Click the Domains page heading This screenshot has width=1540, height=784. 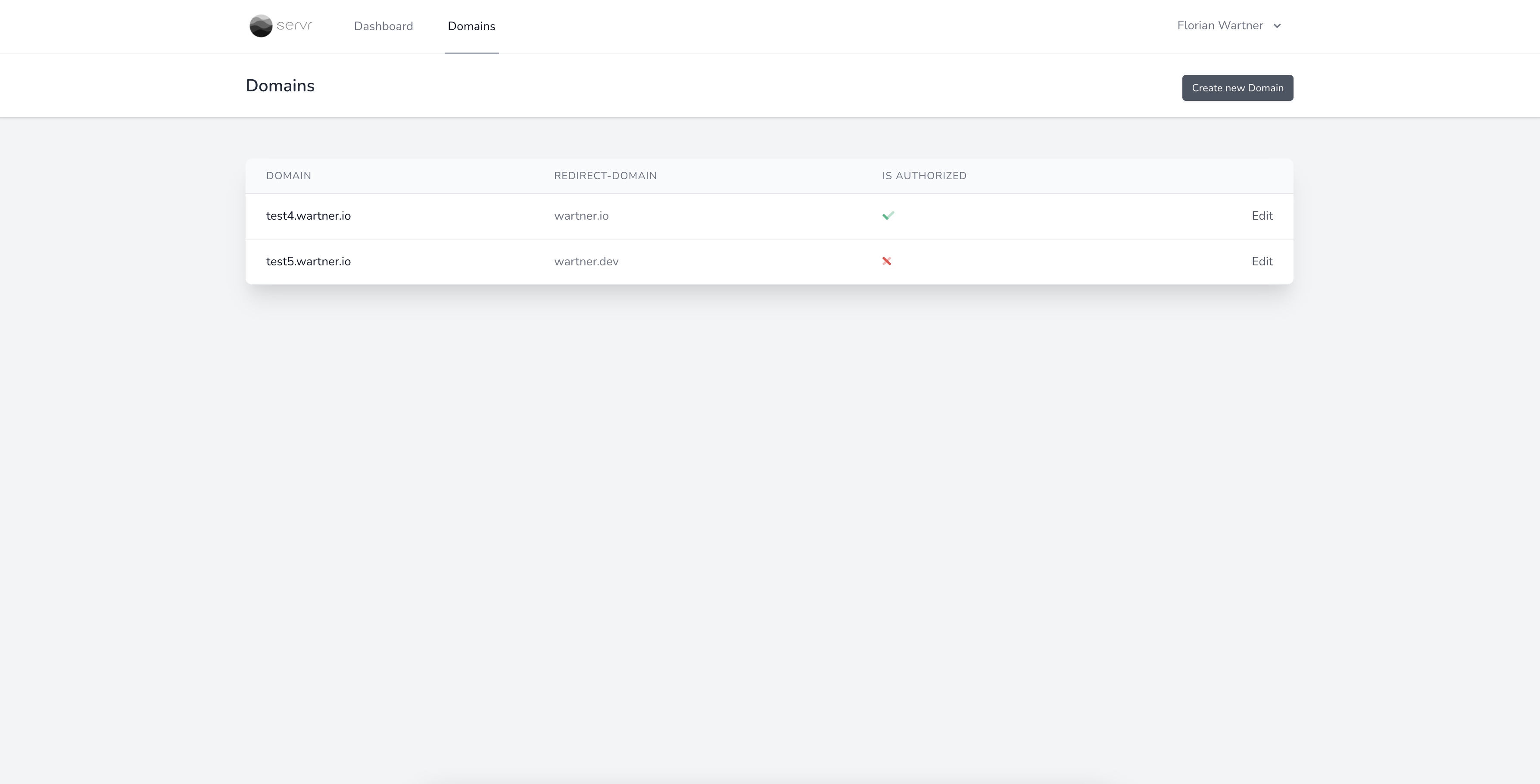(x=280, y=85)
